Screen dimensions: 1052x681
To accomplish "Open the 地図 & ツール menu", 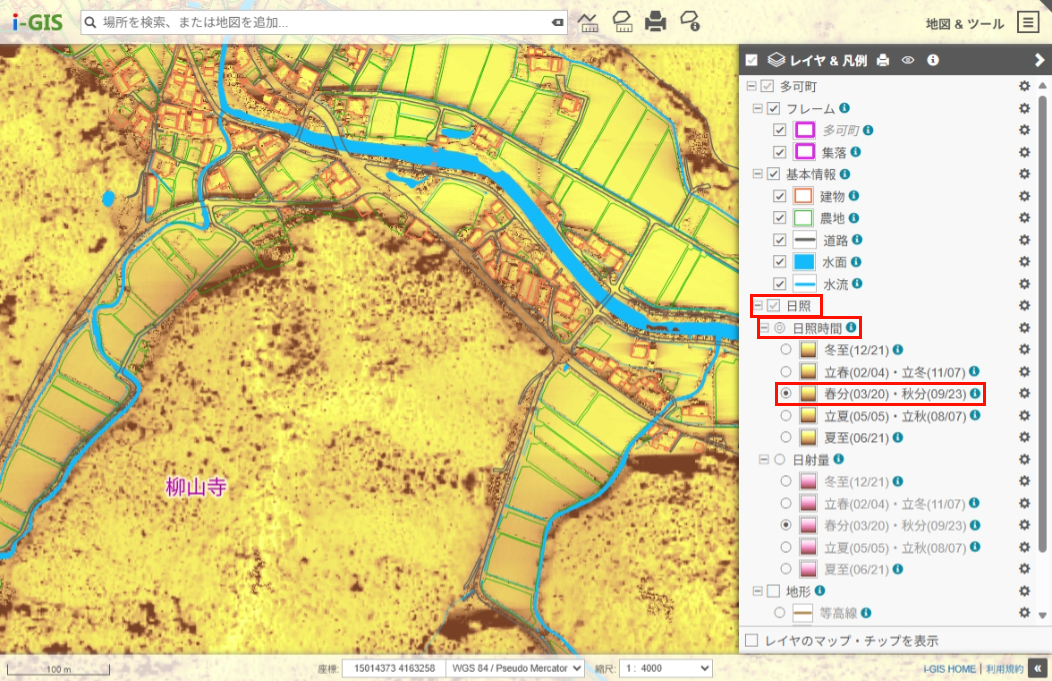I will (x=965, y=23).
